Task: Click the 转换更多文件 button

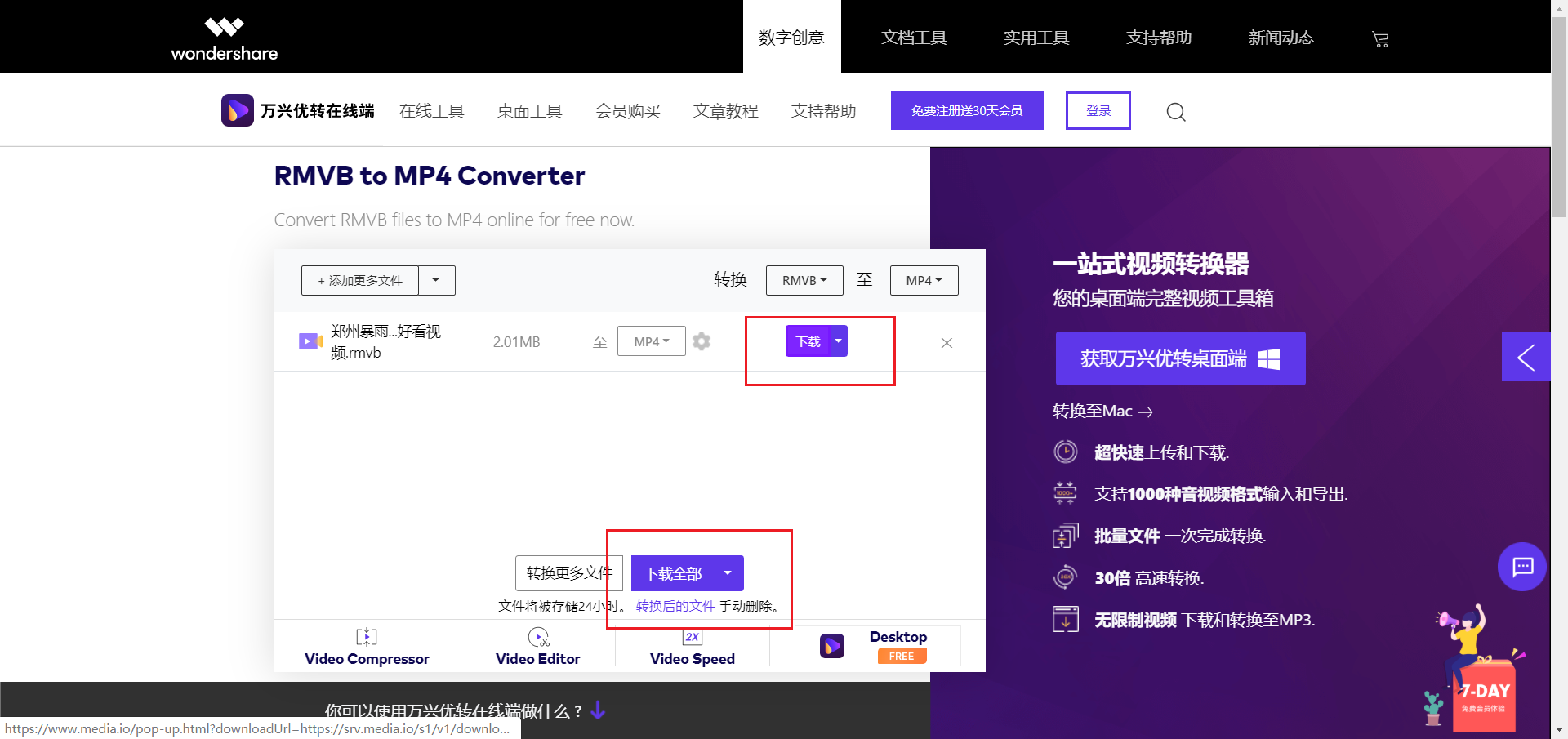Action: (569, 573)
